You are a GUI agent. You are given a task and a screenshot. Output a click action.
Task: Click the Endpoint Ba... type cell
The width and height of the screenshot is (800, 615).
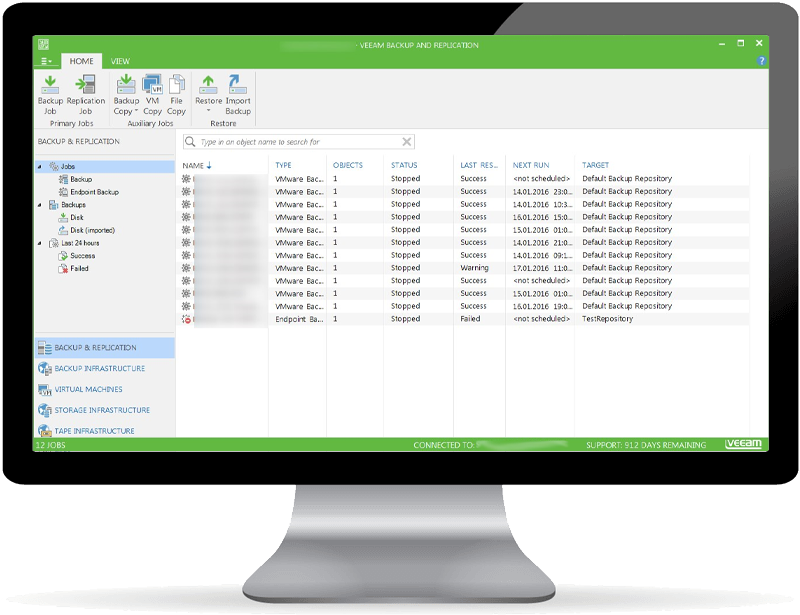click(299, 319)
